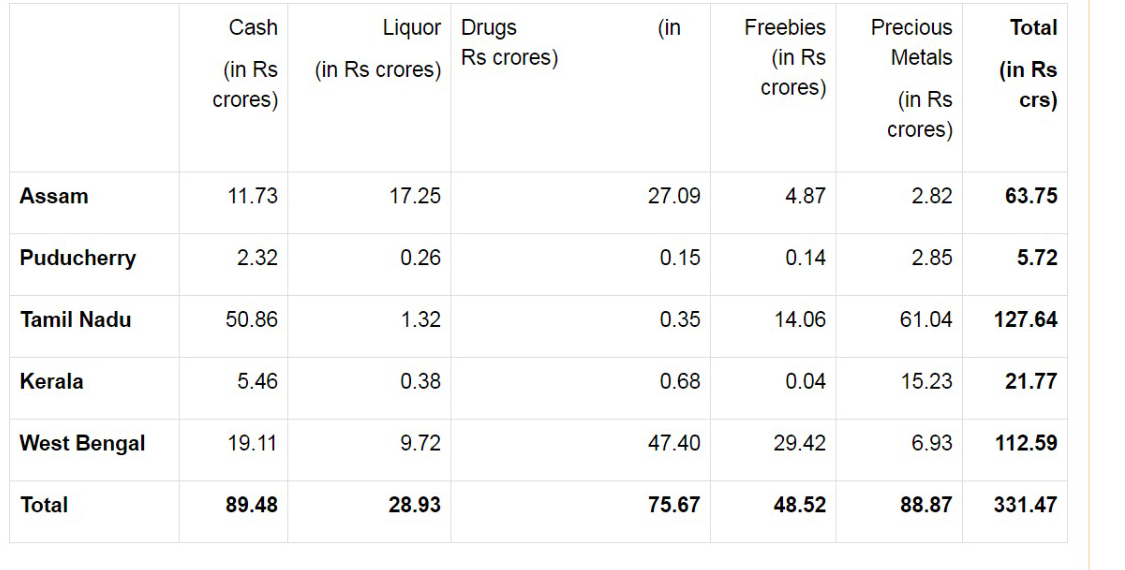Select the Puducherry row label
Image resolution: width=1125 pixels, height=570 pixels.
click(76, 259)
